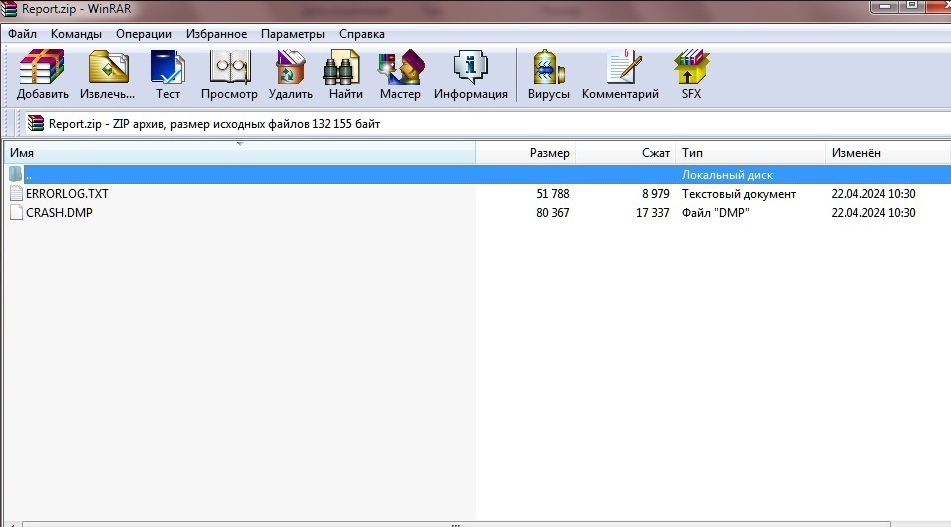Screen dimensions: 951x527
Task: Open the Избранное menu
Action: (217, 34)
